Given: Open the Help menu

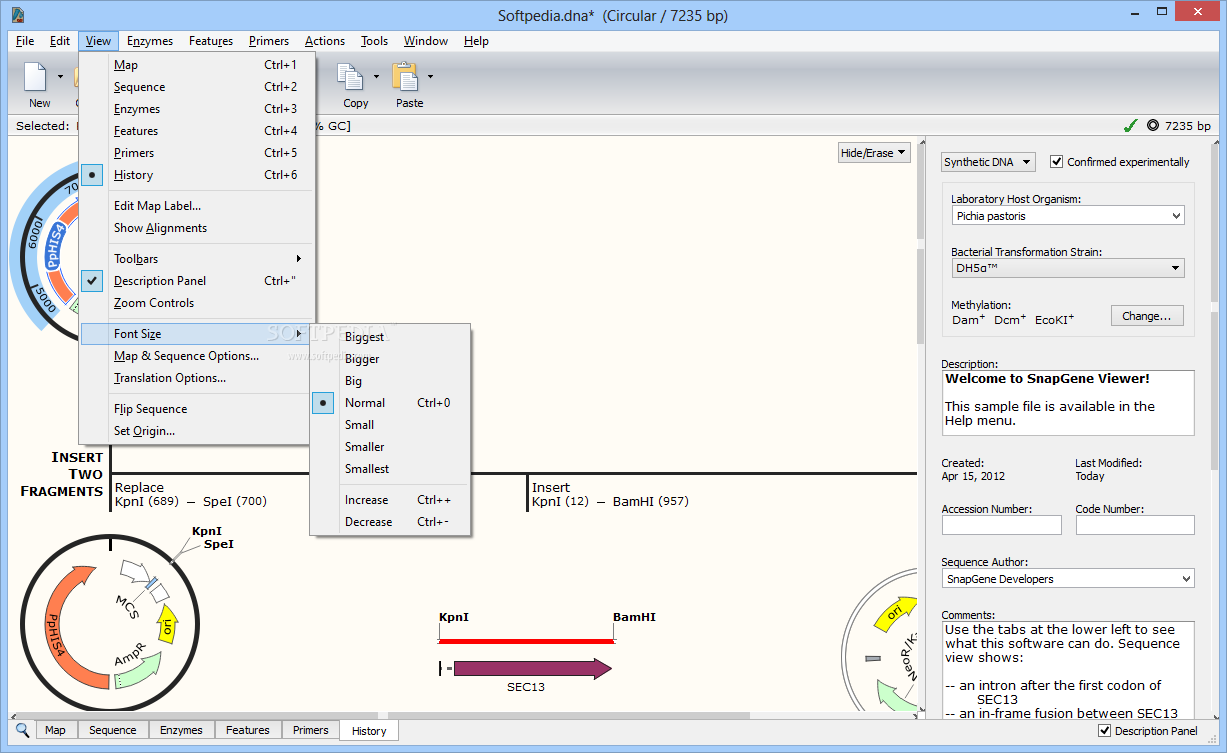Looking at the screenshot, I should (477, 41).
